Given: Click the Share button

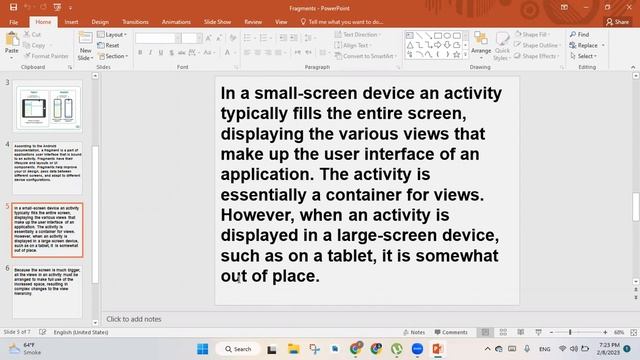Looking at the screenshot, I should (617, 22).
